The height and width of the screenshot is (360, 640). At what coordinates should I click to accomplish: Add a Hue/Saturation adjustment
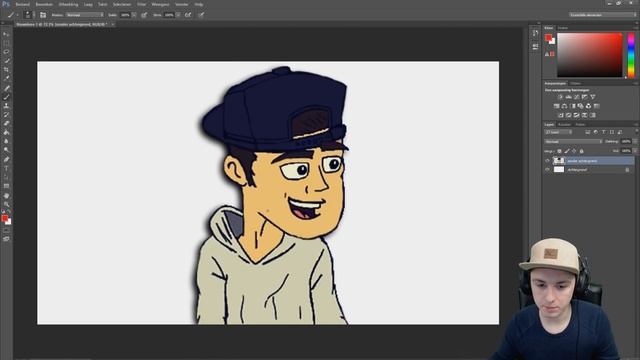pos(556,106)
